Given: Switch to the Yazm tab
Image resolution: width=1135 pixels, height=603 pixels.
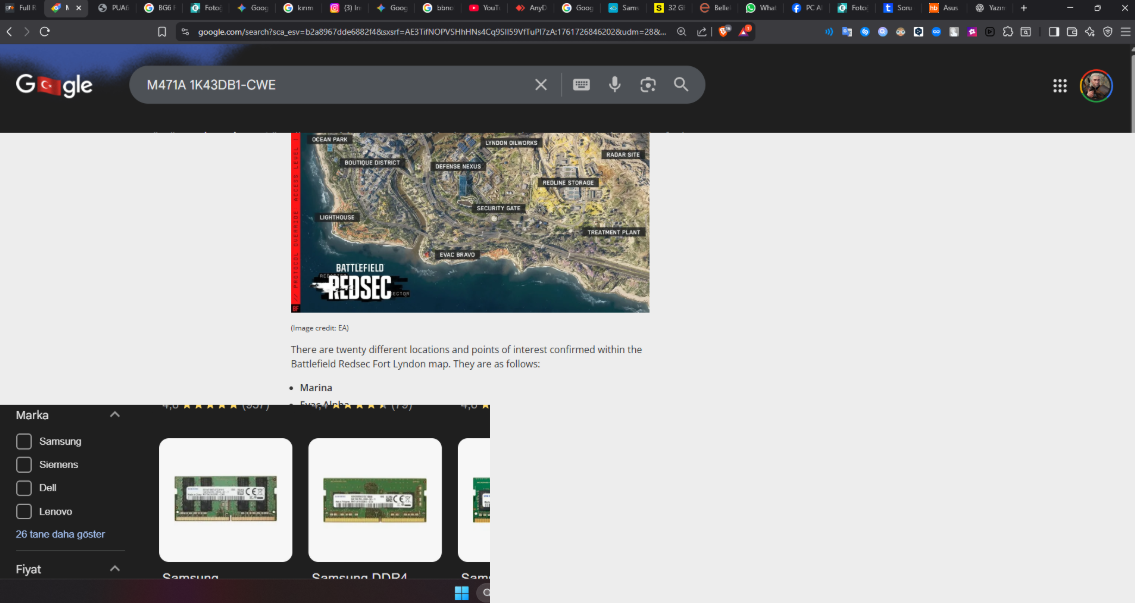Looking at the screenshot, I should pos(990,8).
